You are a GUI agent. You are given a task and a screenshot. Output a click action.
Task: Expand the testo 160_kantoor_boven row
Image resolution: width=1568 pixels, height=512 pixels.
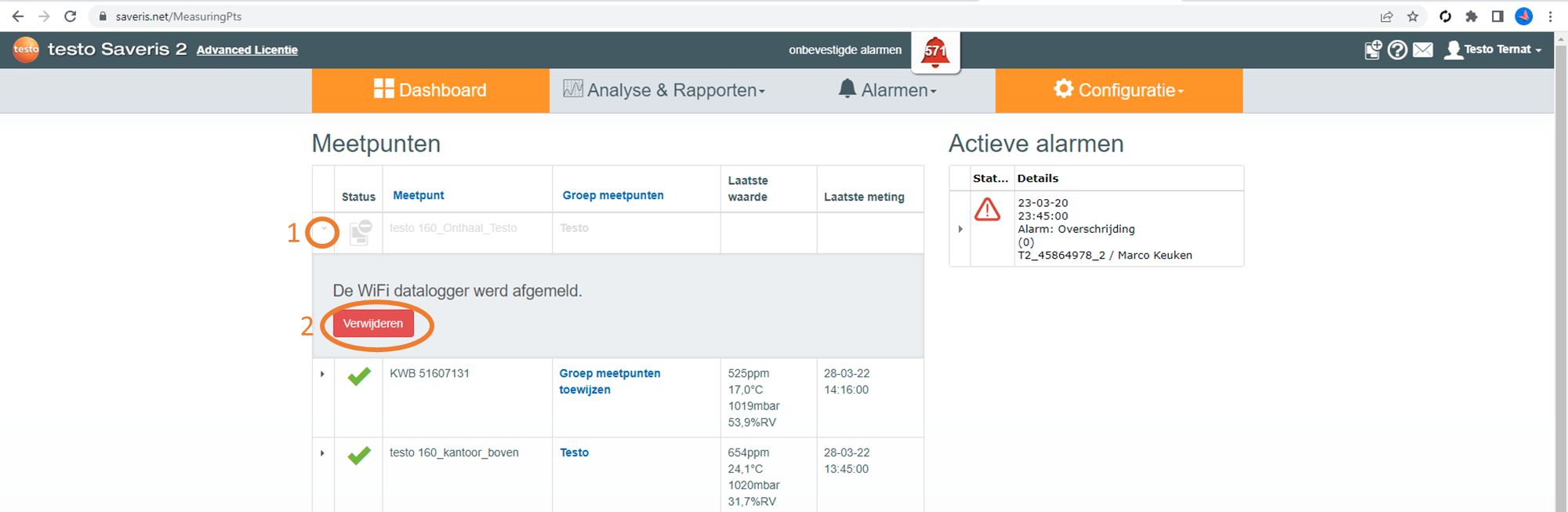click(x=322, y=453)
